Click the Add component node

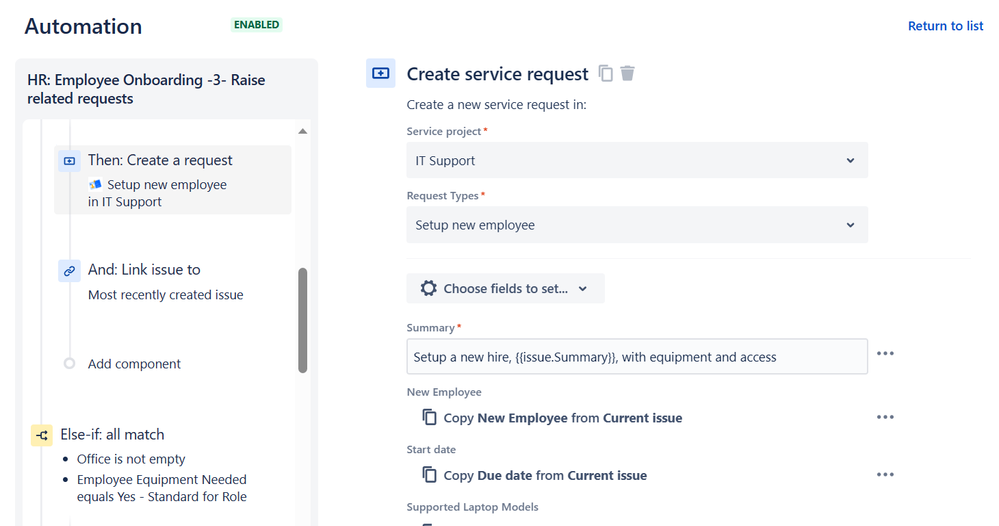(x=134, y=364)
